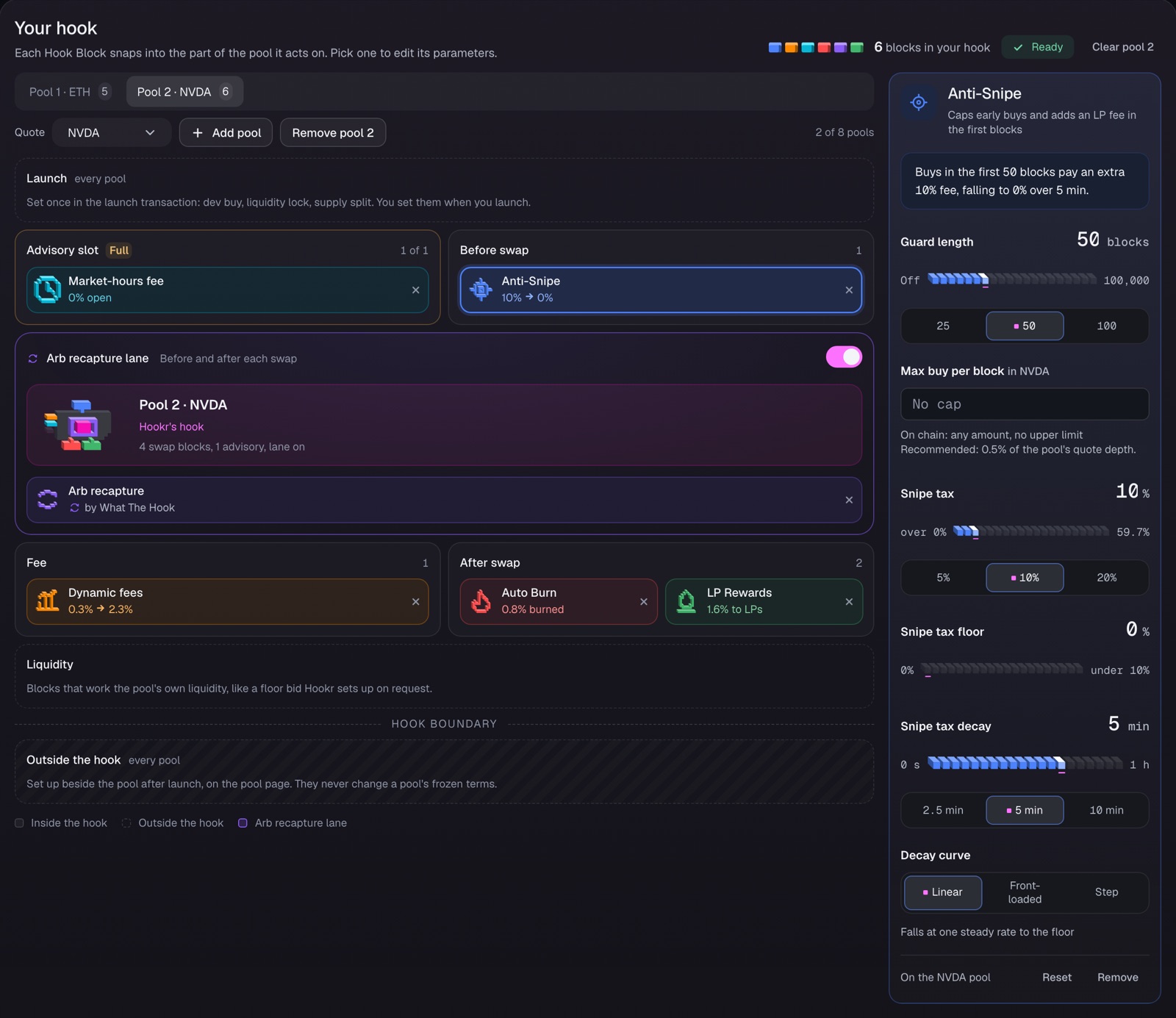Select the Pool 2 · NVDA tab
This screenshot has width=1176, height=1018.
point(184,92)
